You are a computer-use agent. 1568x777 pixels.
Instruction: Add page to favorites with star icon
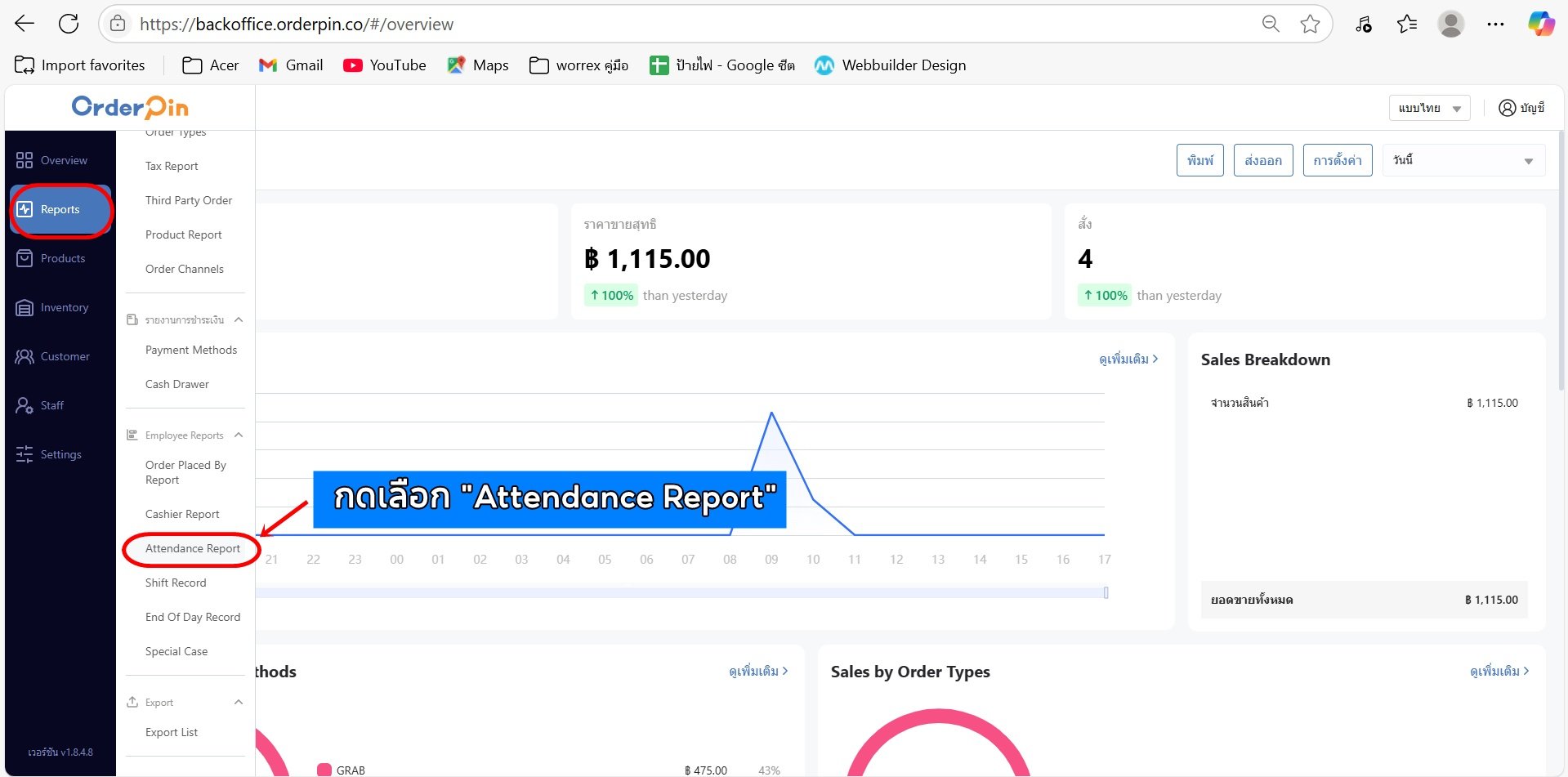click(x=1310, y=24)
